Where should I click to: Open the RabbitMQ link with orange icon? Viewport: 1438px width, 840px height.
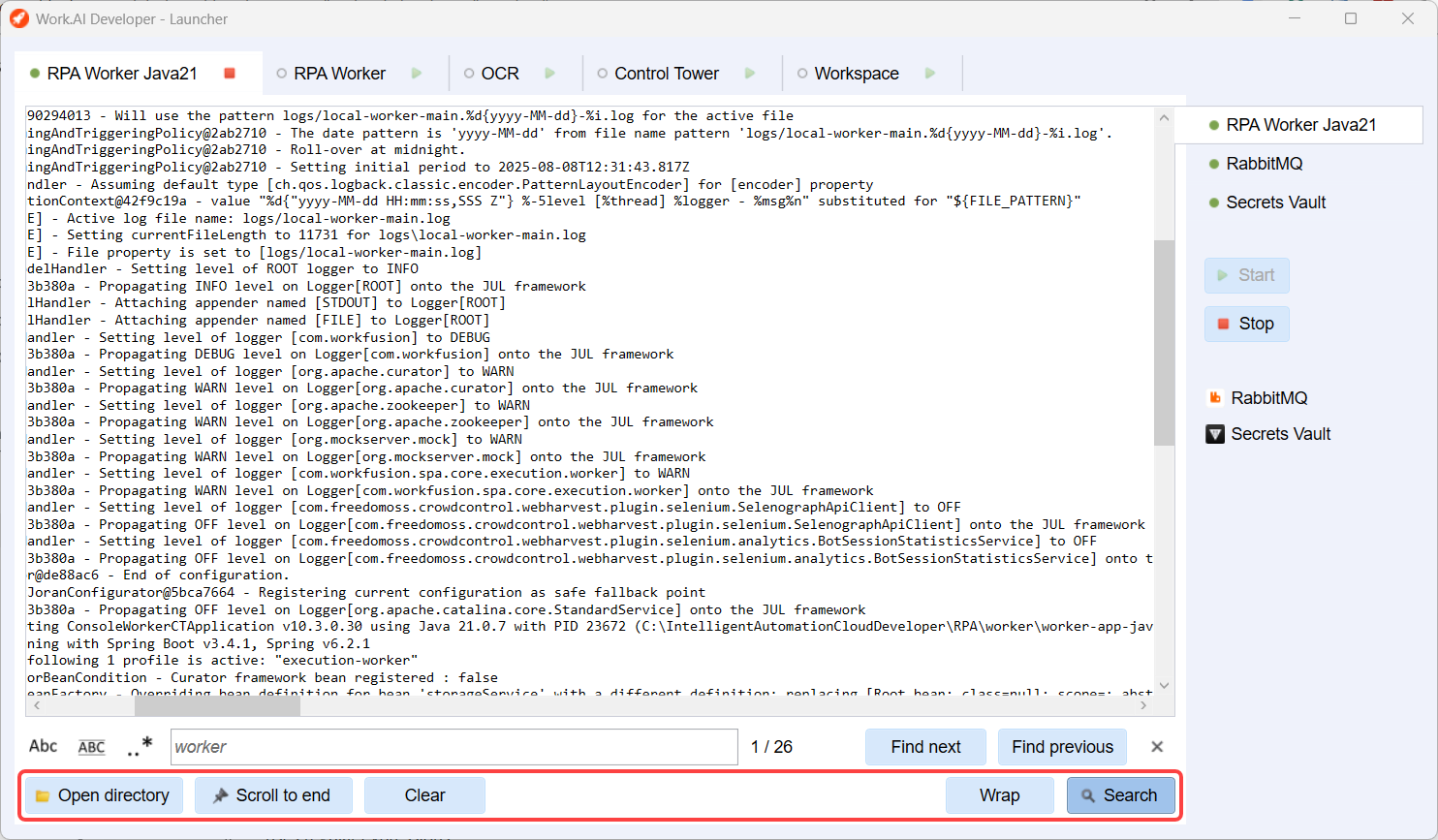[1257, 398]
